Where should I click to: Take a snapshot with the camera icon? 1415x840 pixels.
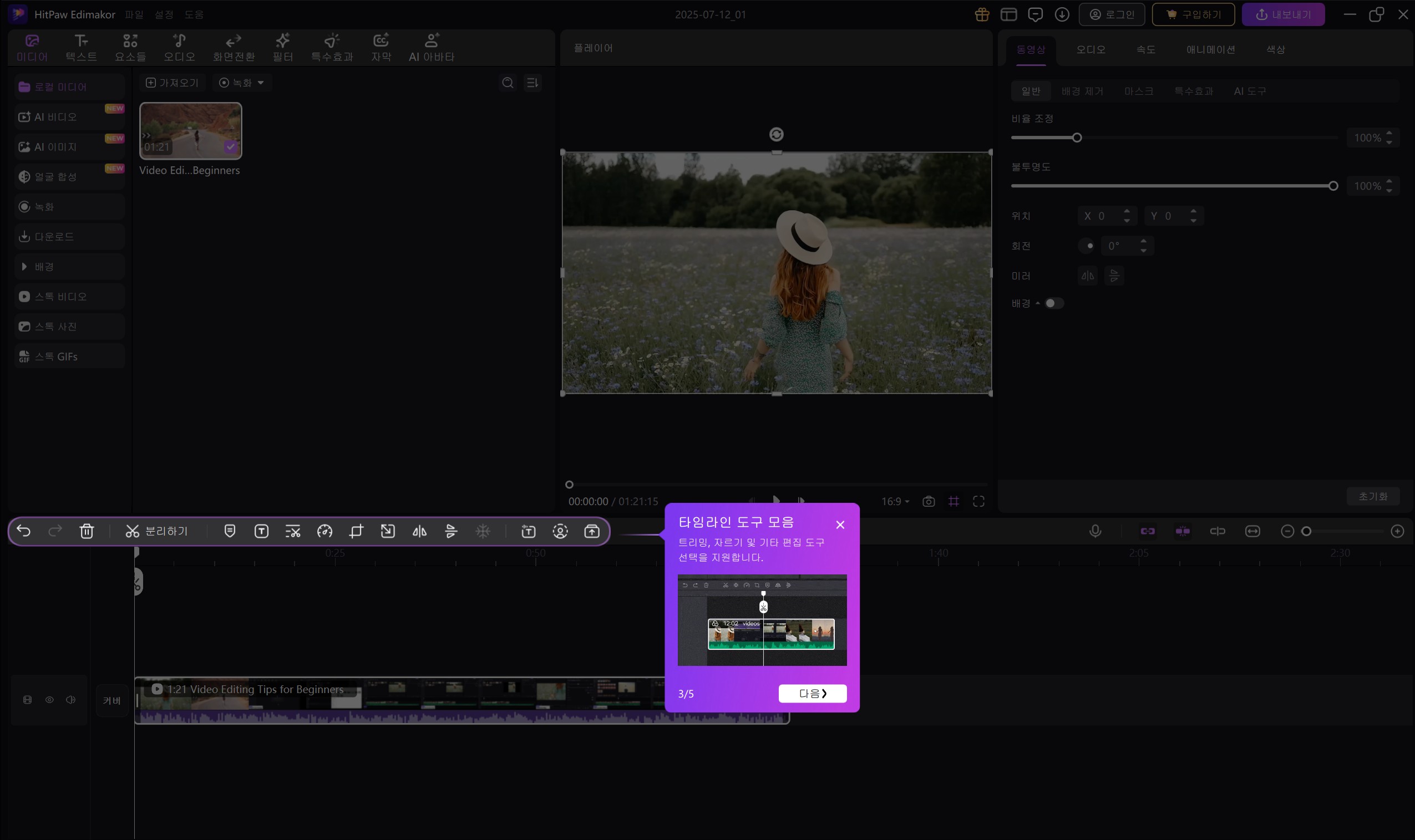pos(929,502)
